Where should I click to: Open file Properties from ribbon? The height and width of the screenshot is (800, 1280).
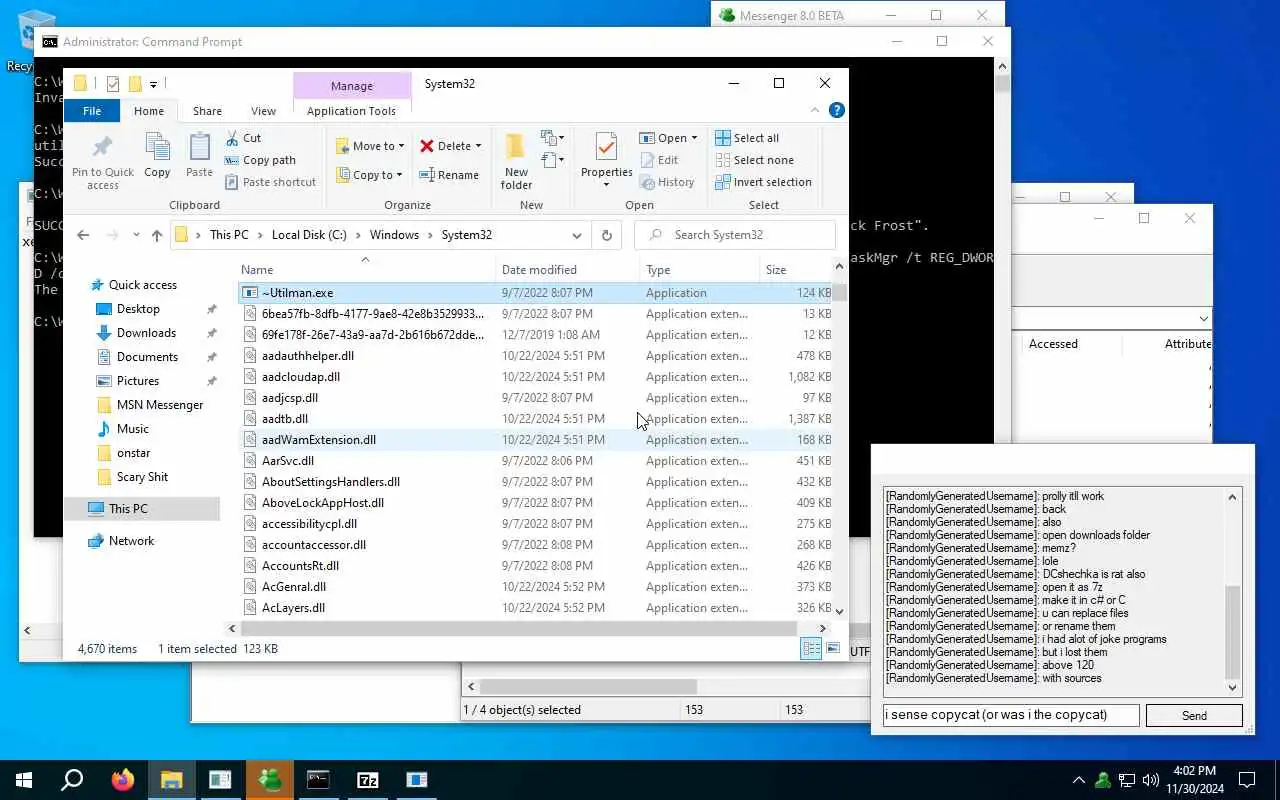[606, 160]
